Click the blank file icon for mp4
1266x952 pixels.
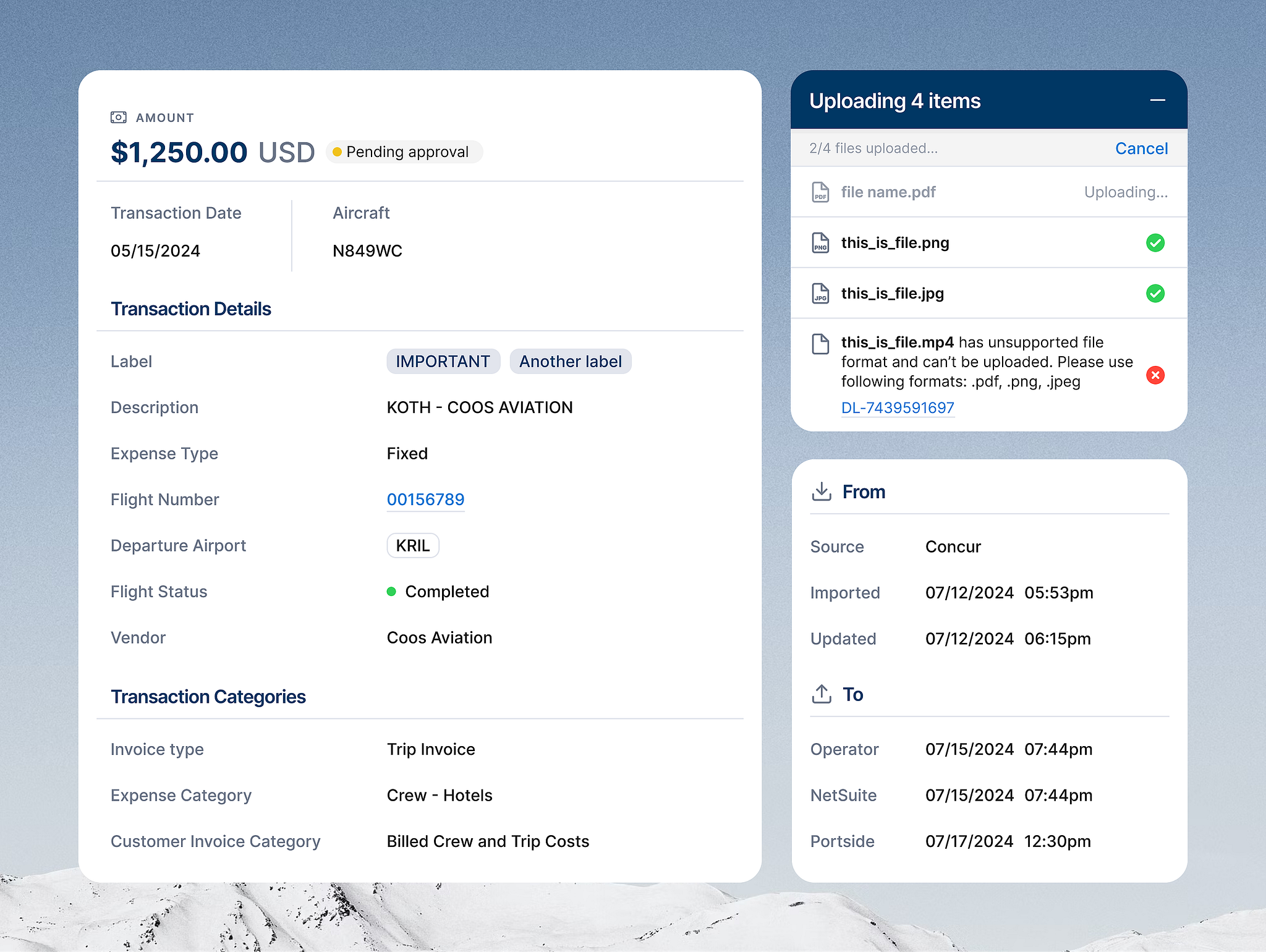coord(820,344)
